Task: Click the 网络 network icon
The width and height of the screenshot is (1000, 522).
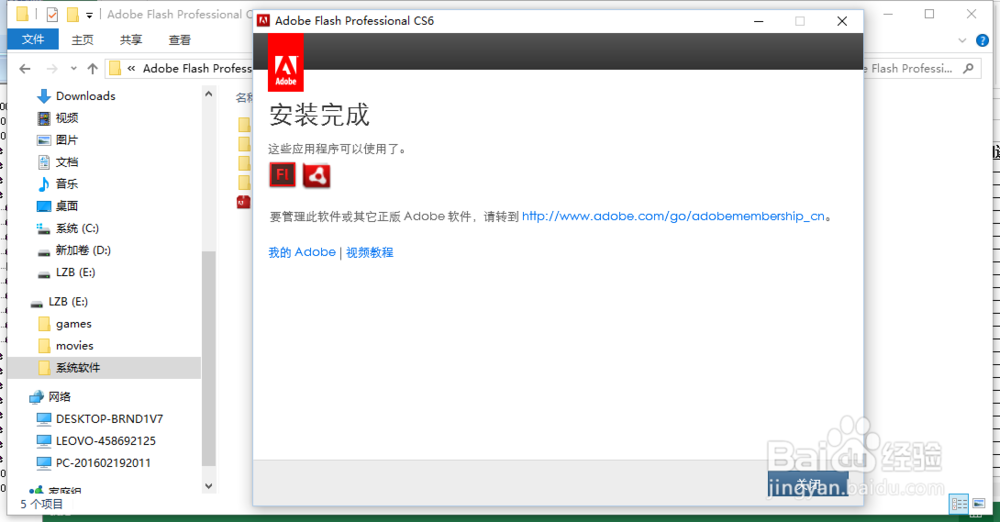Action: pyautogui.click(x=36, y=397)
